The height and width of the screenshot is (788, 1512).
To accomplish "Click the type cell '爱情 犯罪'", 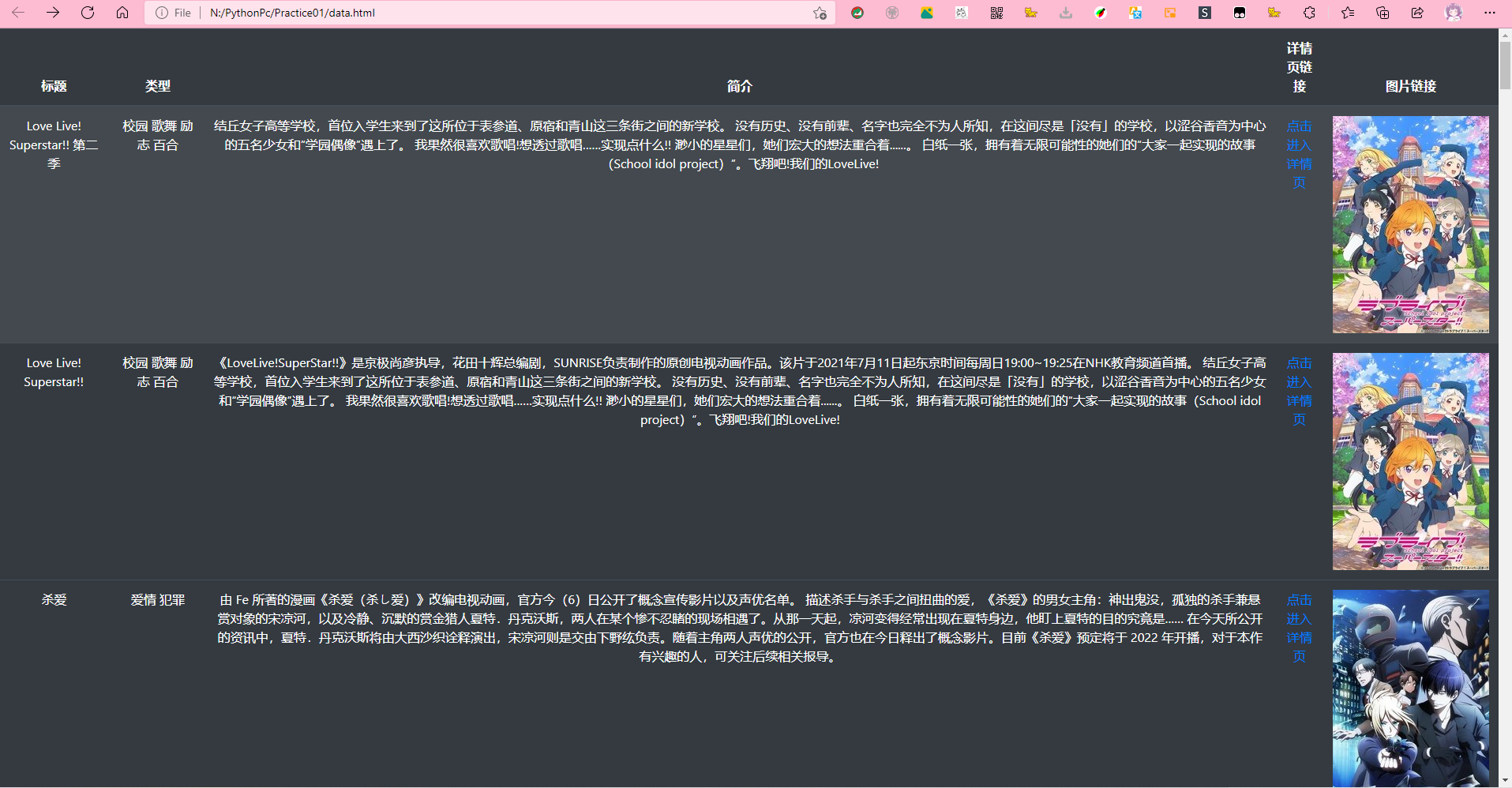I will (x=158, y=600).
